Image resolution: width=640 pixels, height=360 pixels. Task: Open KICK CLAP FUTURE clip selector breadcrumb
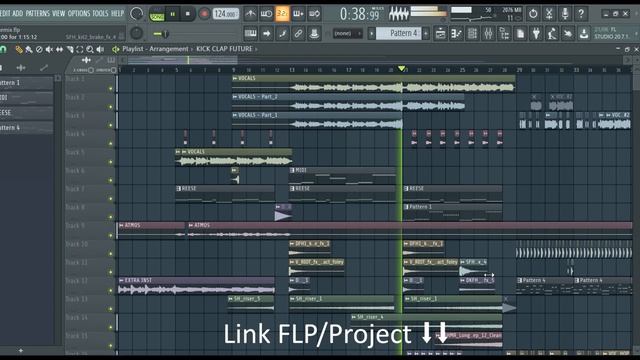pyautogui.click(x=224, y=49)
